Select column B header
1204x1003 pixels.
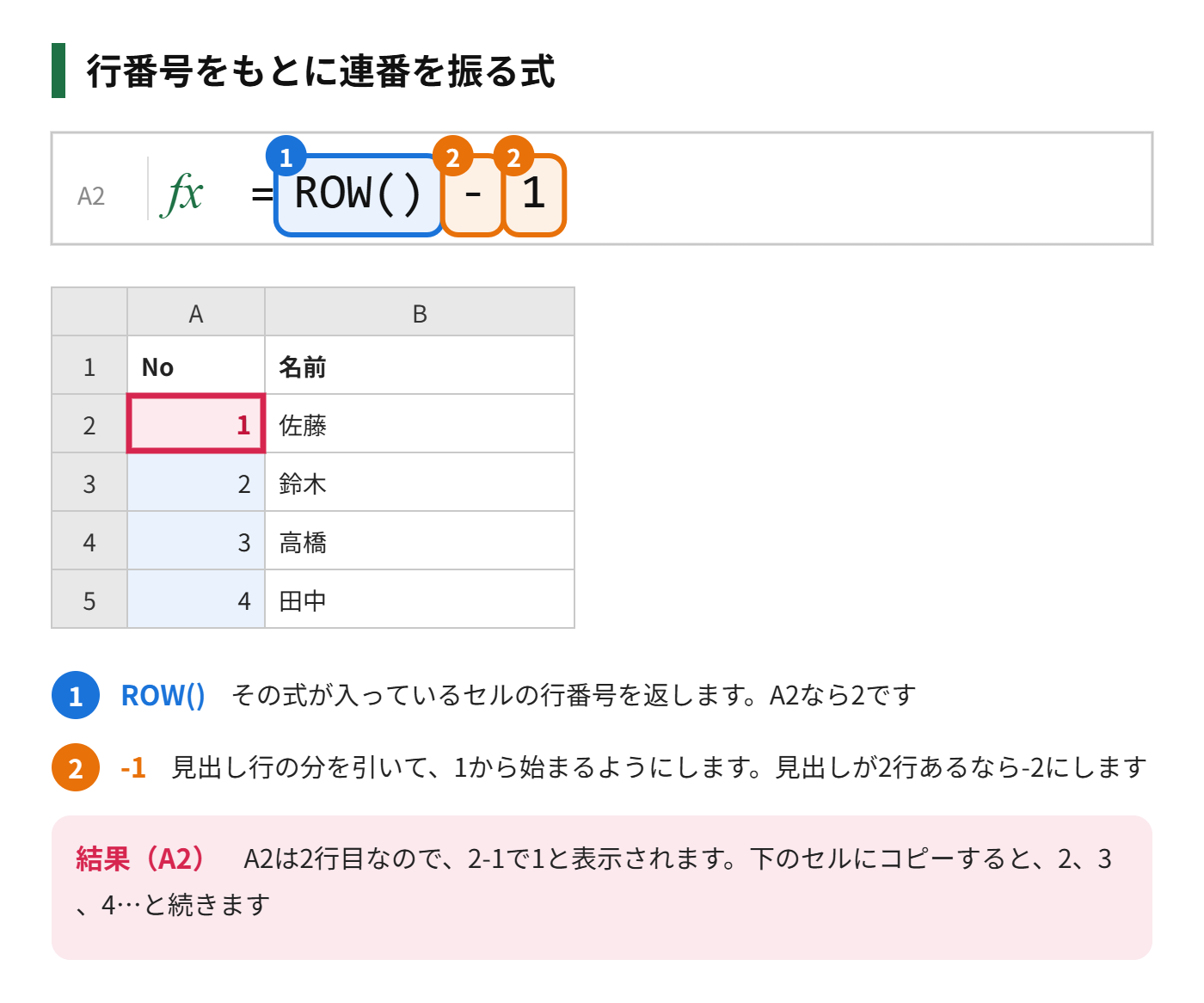(x=420, y=312)
